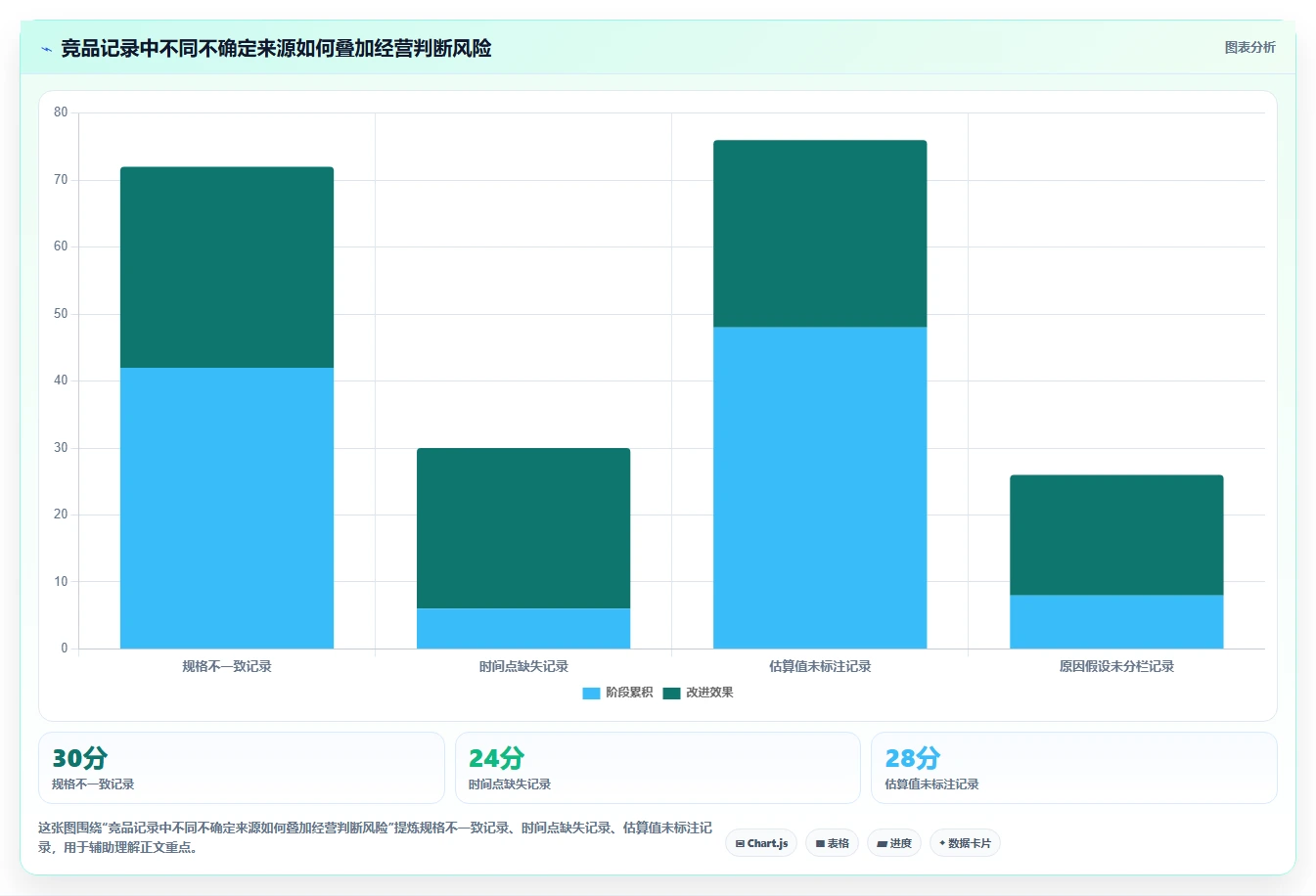Click the 数据卡片 tag chip
1316x896 pixels.
(965, 843)
